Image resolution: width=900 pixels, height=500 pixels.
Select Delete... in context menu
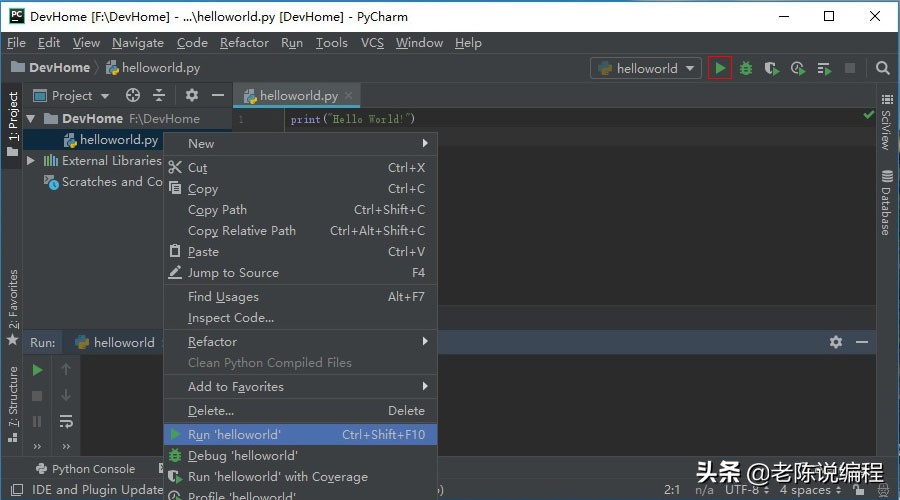click(301, 410)
